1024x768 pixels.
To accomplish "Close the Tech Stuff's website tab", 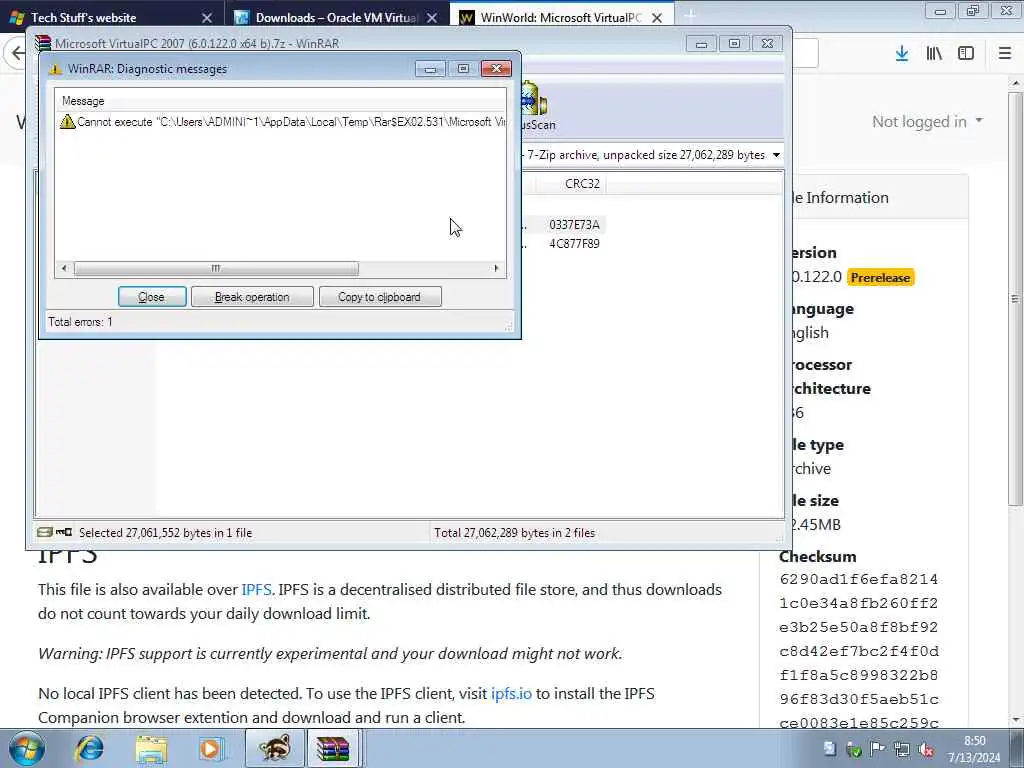I will pyautogui.click(x=207, y=18).
